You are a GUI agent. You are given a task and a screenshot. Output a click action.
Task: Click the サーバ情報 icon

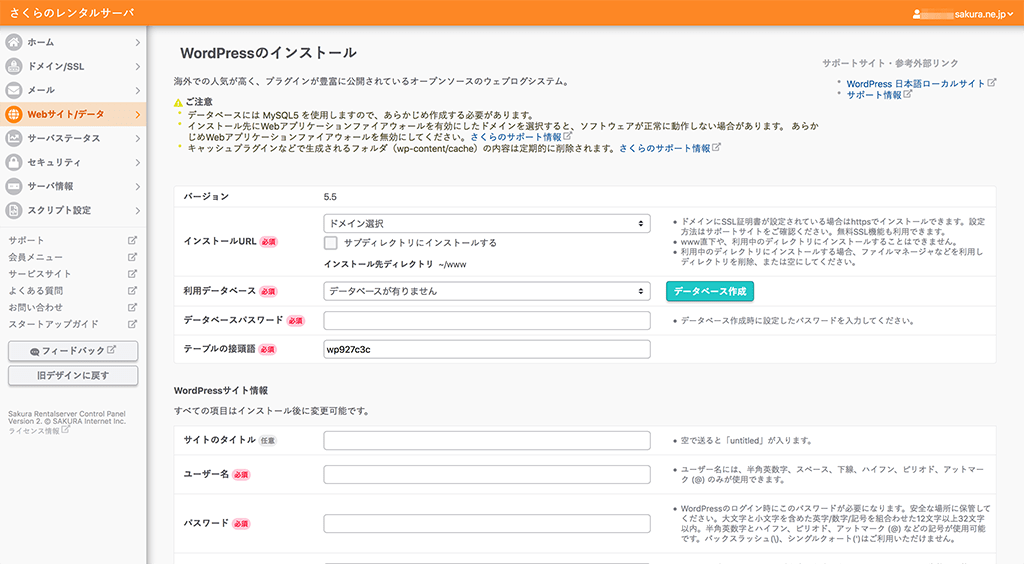tap(14, 186)
